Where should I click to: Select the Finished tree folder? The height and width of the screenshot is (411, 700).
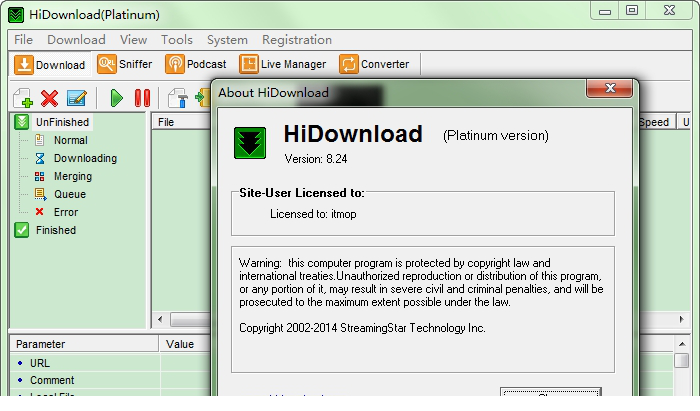(x=56, y=230)
